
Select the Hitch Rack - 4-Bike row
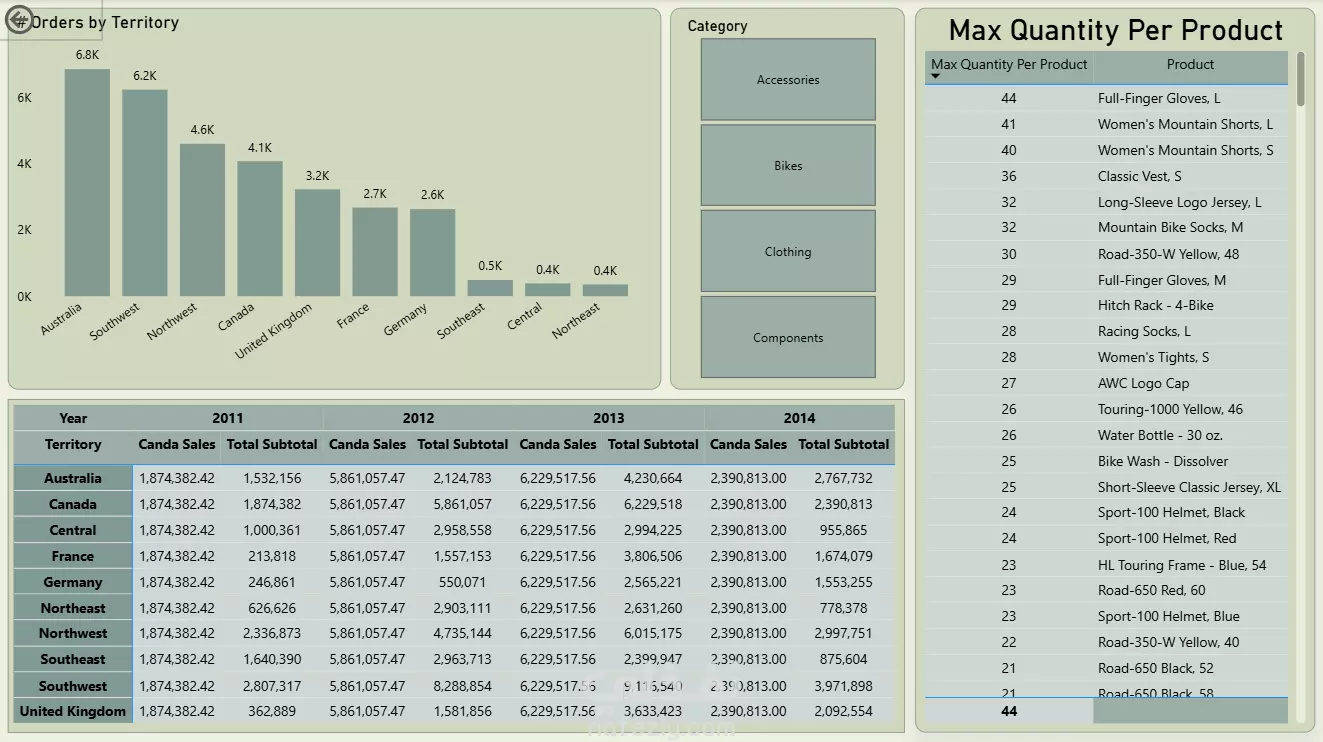pyautogui.click(x=1106, y=305)
